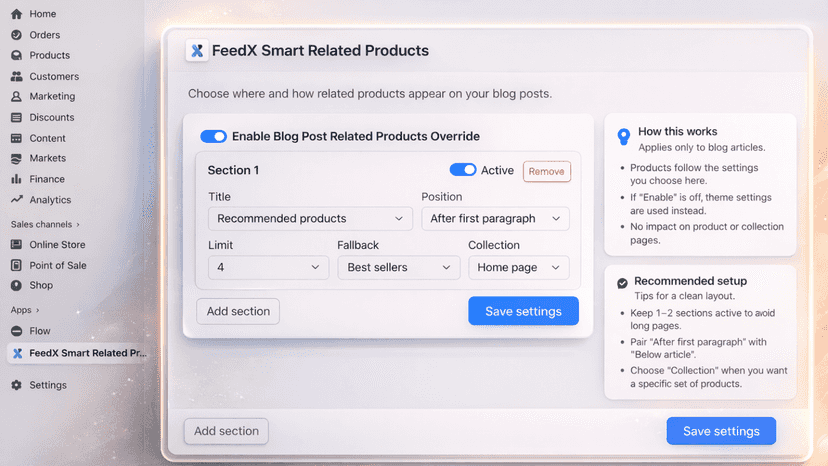Click the FeedX X icon in sidebar
The width and height of the screenshot is (828, 466).
tap(17, 353)
